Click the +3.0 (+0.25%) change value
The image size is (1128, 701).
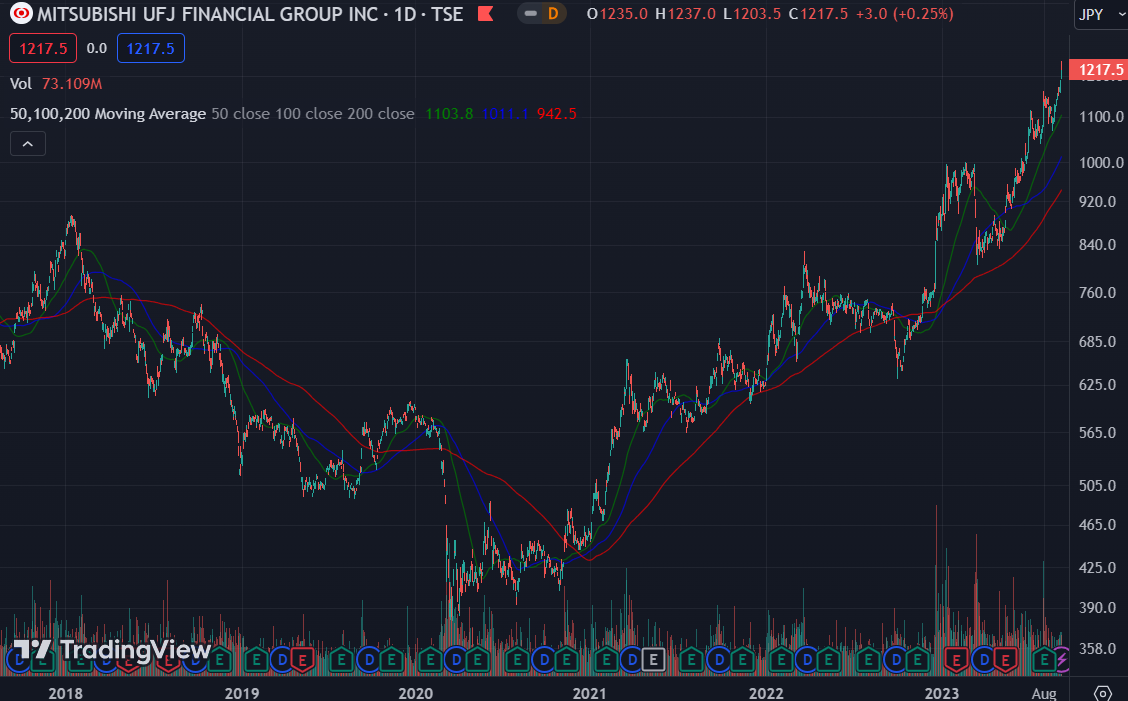coord(905,14)
